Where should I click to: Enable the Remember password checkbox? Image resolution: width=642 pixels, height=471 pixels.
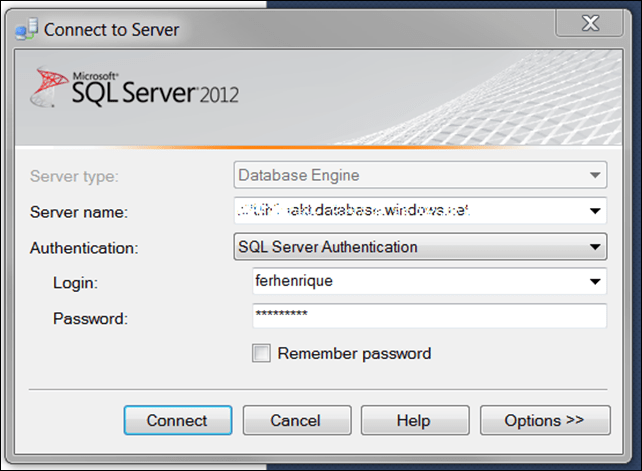pos(262,353)
